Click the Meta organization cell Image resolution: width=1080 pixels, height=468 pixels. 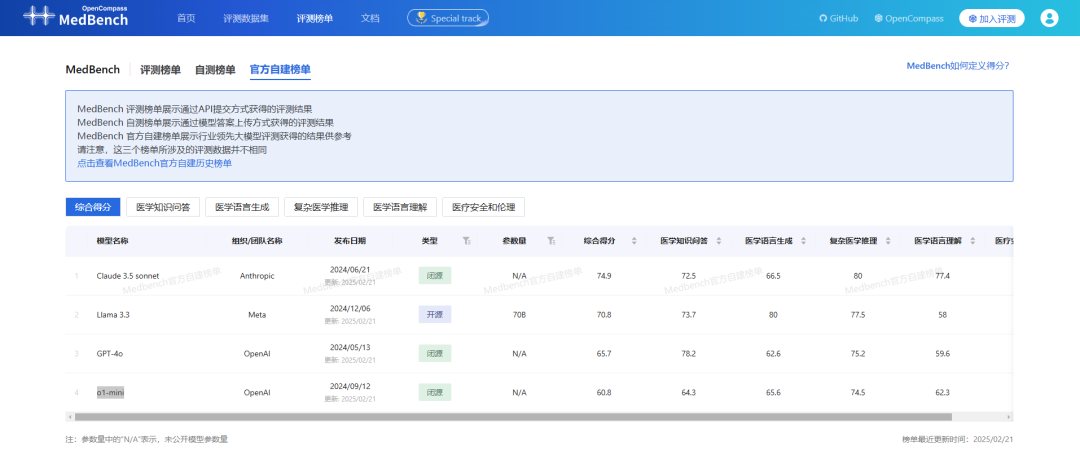pos(257,315)
